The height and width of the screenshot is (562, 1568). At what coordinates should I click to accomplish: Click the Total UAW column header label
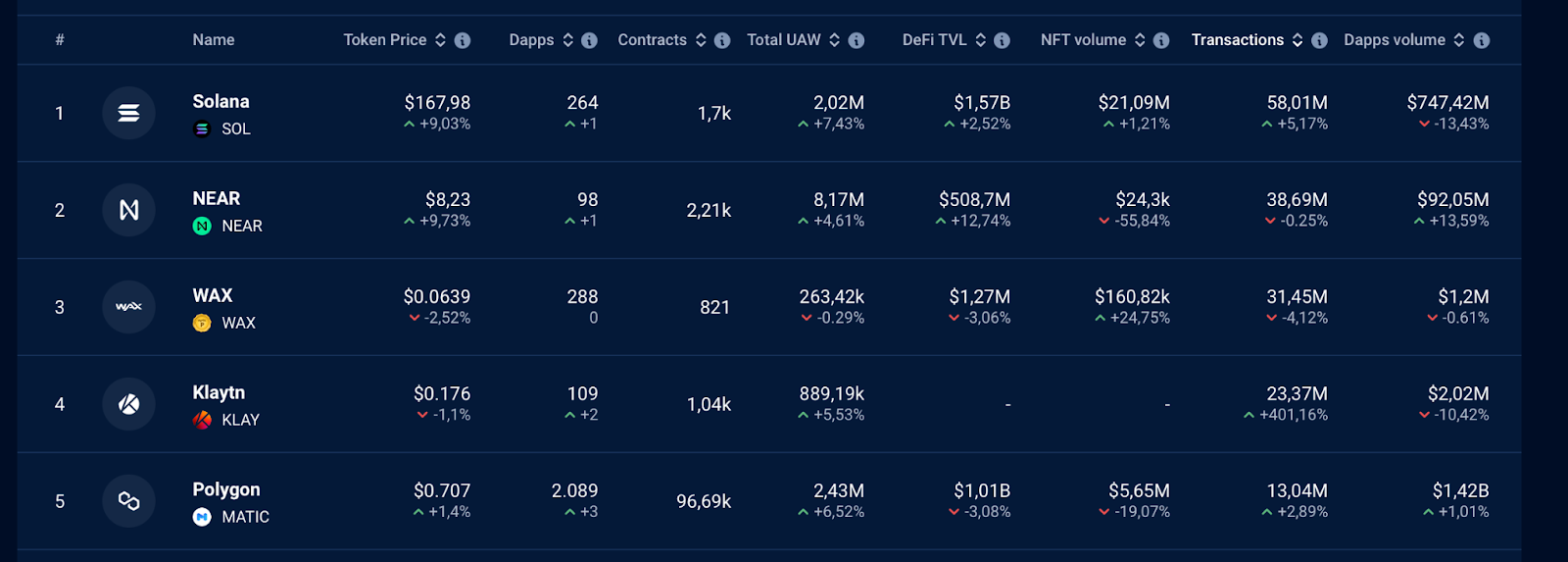784,40
